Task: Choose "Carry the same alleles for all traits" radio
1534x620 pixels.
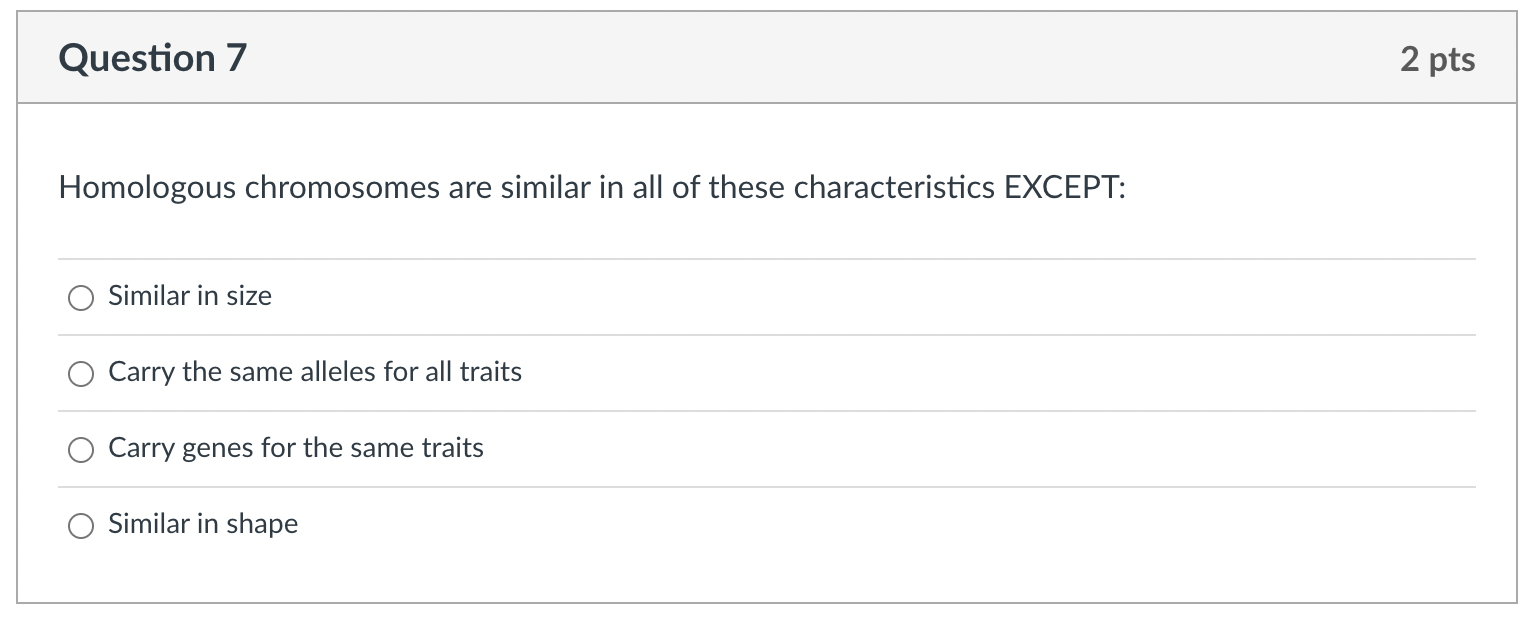Action: point(81,373)
